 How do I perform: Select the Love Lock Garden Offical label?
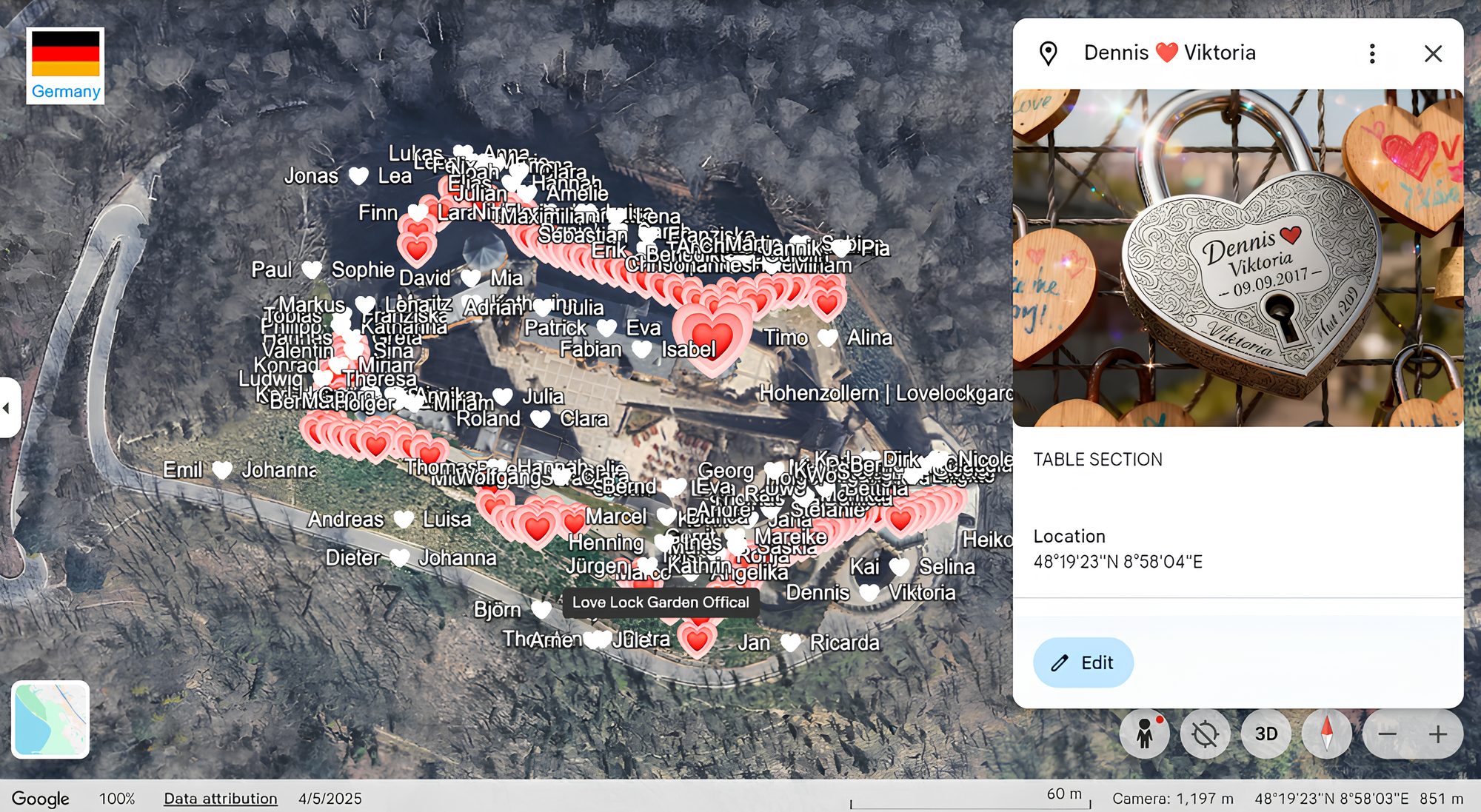pos(660,603)
